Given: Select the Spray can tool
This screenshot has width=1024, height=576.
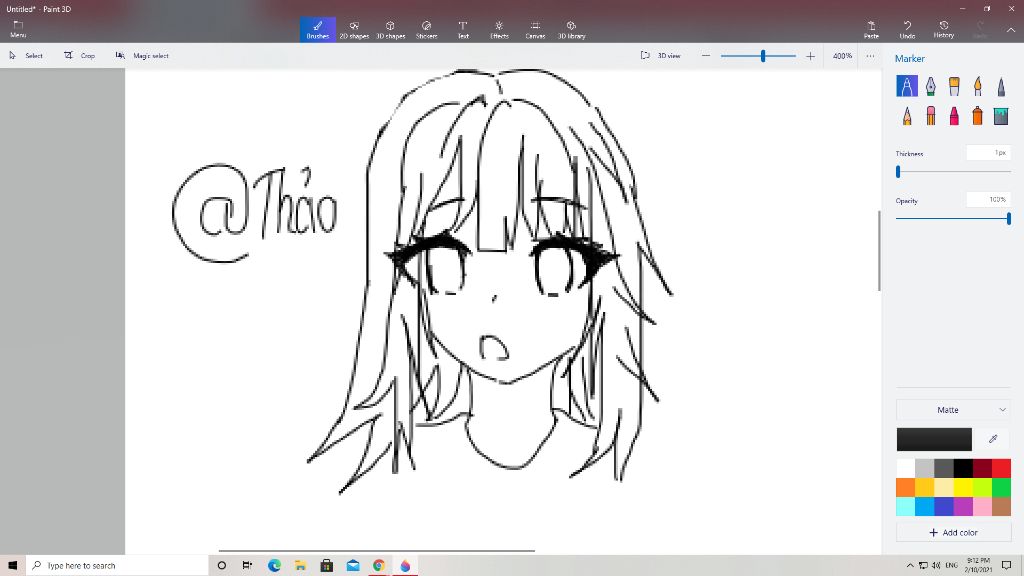Looking at the screenshot, I should [x=978, y=116].
